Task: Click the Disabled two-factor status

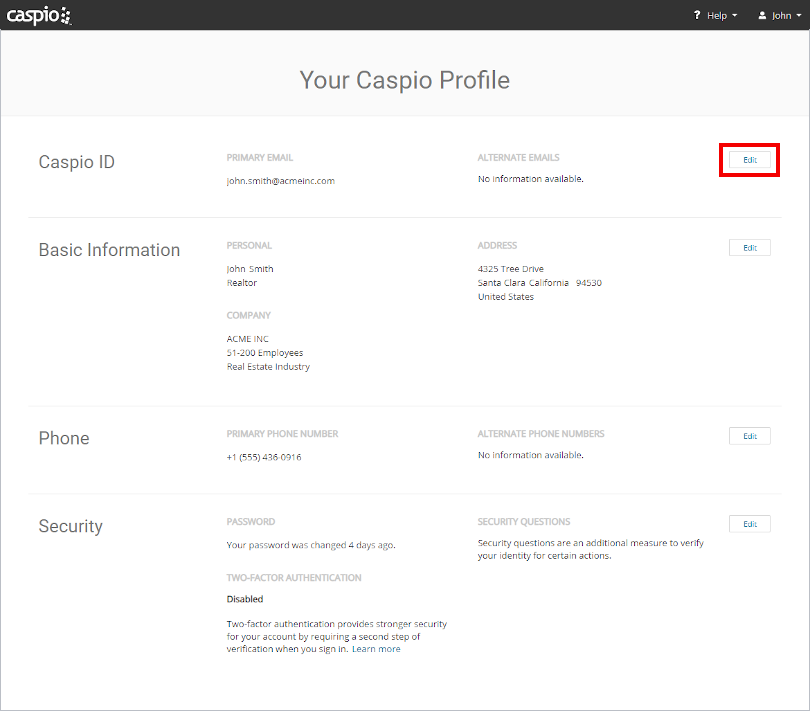Action: (245, 599)
